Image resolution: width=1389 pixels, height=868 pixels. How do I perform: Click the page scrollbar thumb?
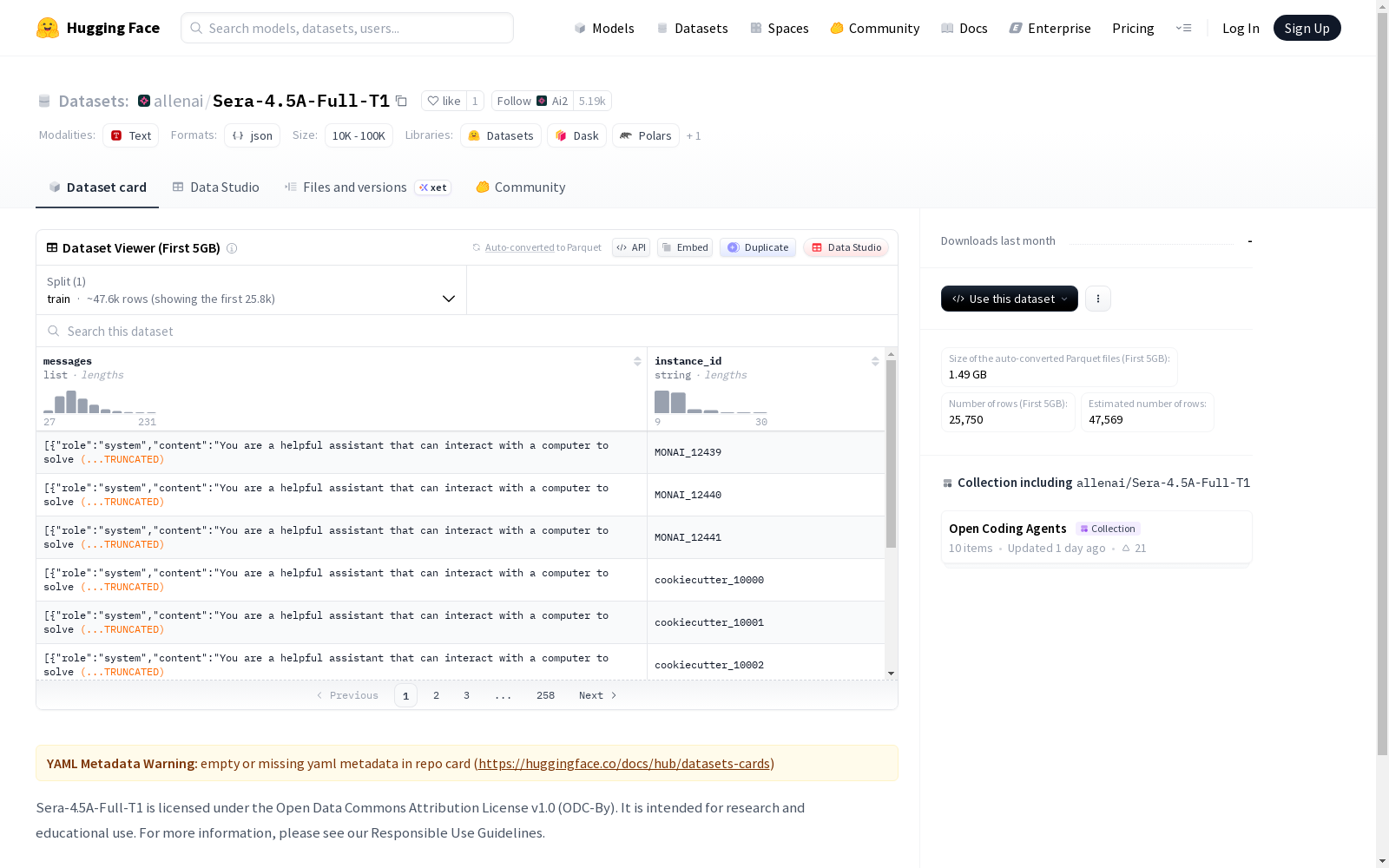pyautogui.click(x=1382, y=382)
